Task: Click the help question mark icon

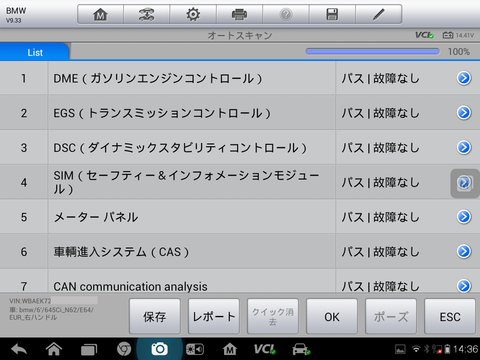Action: click(286, 14)
